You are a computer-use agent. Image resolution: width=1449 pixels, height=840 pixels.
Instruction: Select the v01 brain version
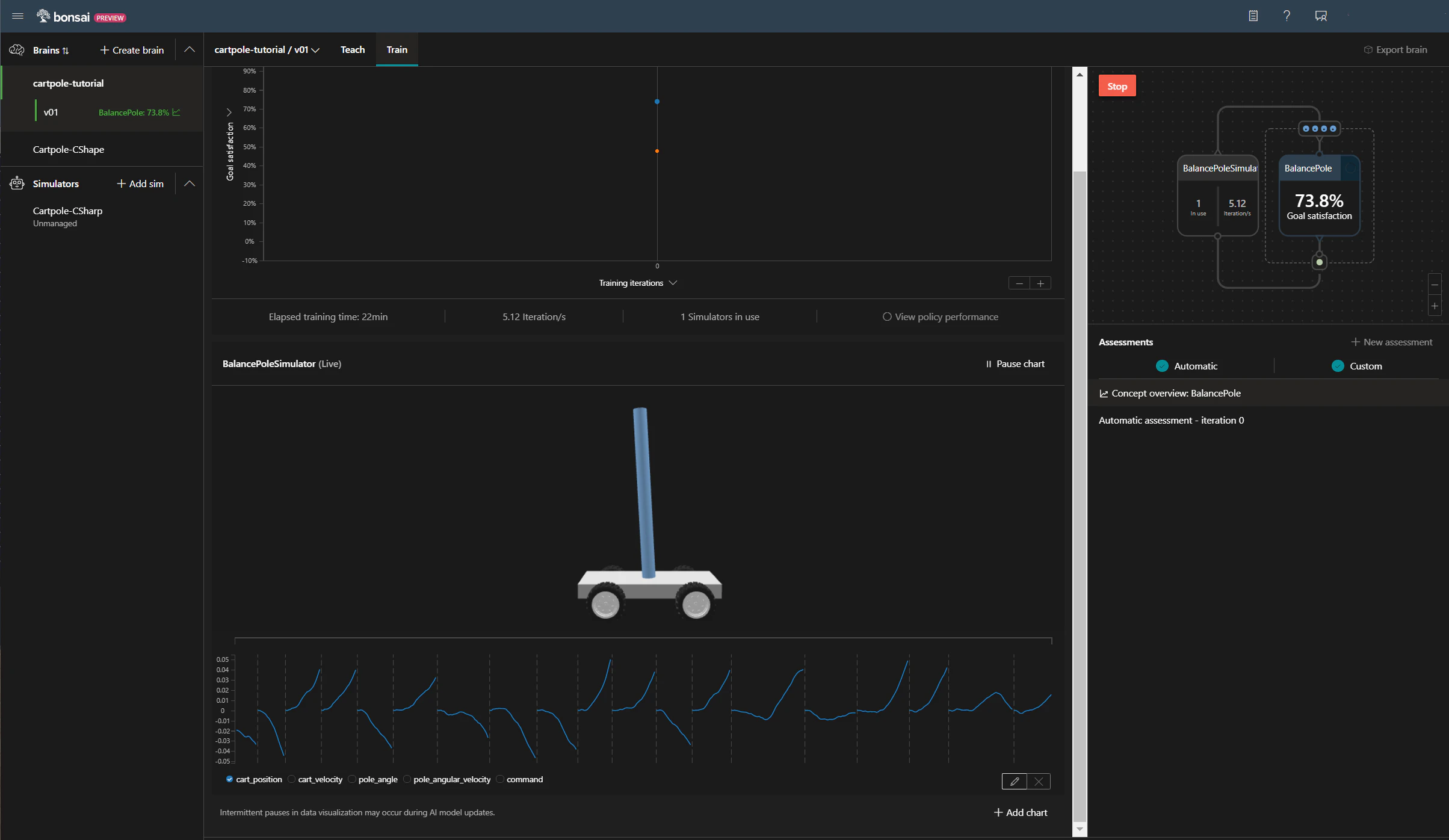[x=51, y=113]
